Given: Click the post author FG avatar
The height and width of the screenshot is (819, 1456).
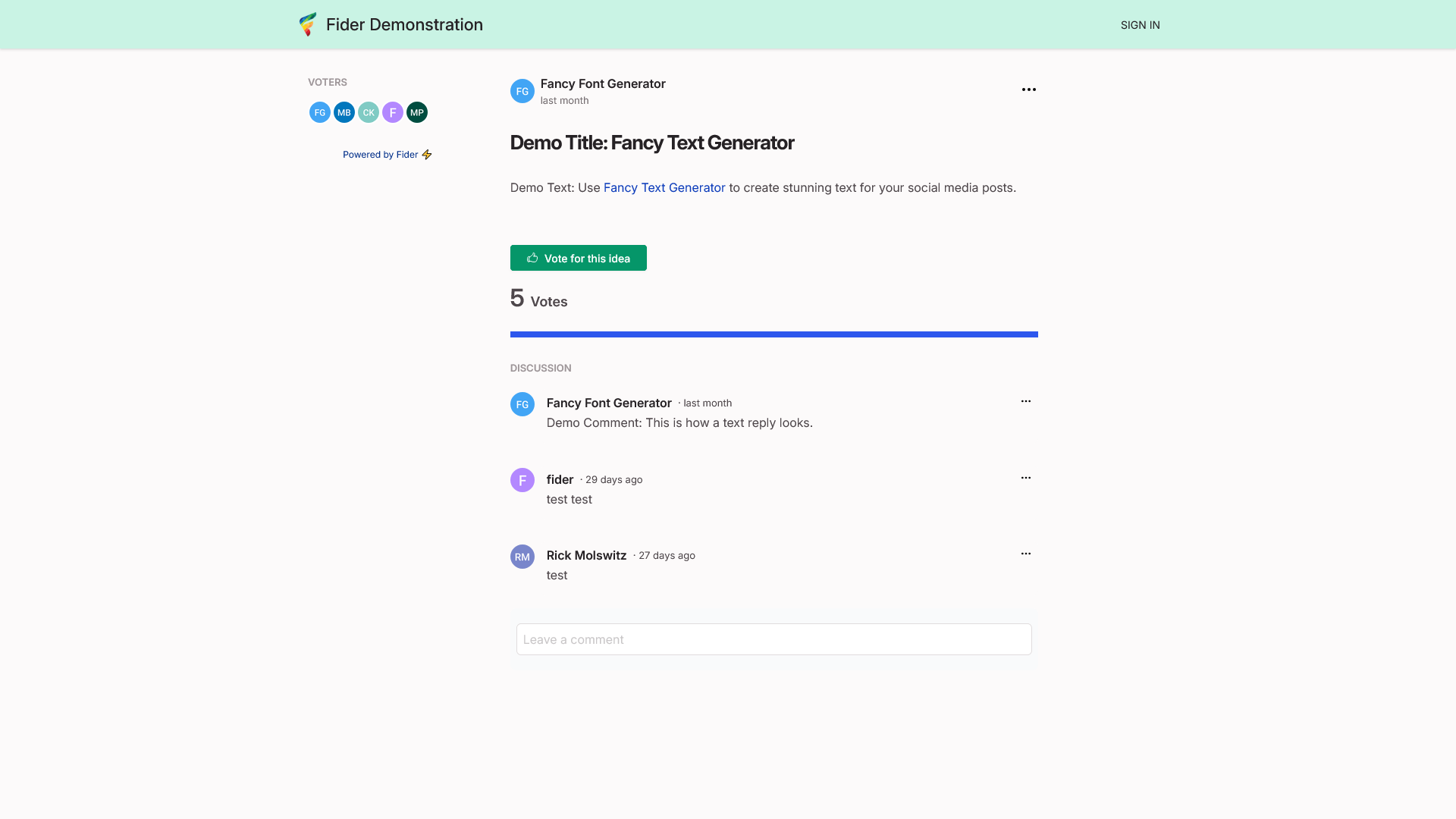Looking at the screenshot, I should 522,91.
